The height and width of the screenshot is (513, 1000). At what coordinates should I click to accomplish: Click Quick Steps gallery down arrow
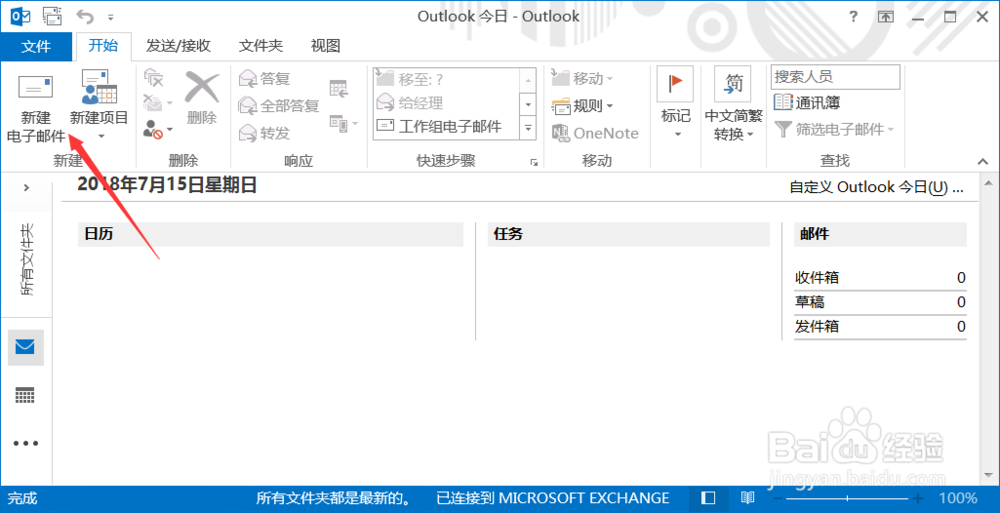tap(528, 103)
